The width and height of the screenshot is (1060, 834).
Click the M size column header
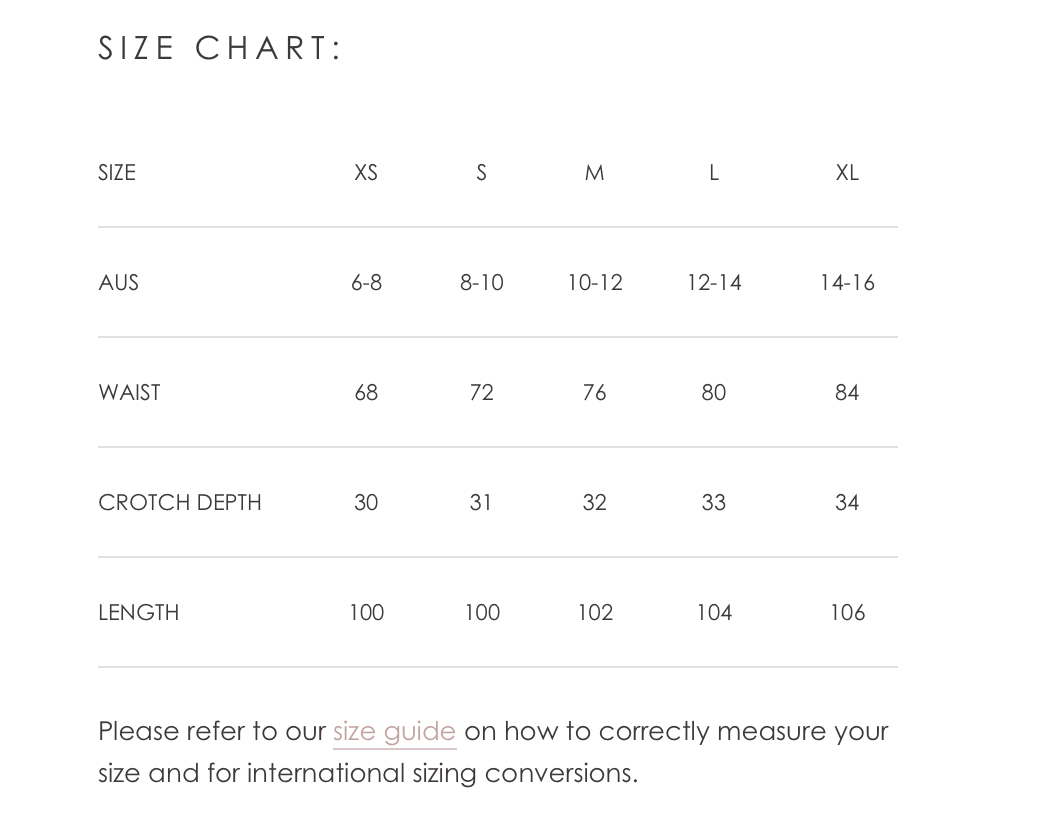pyautogui.click(x=594, y=173)
